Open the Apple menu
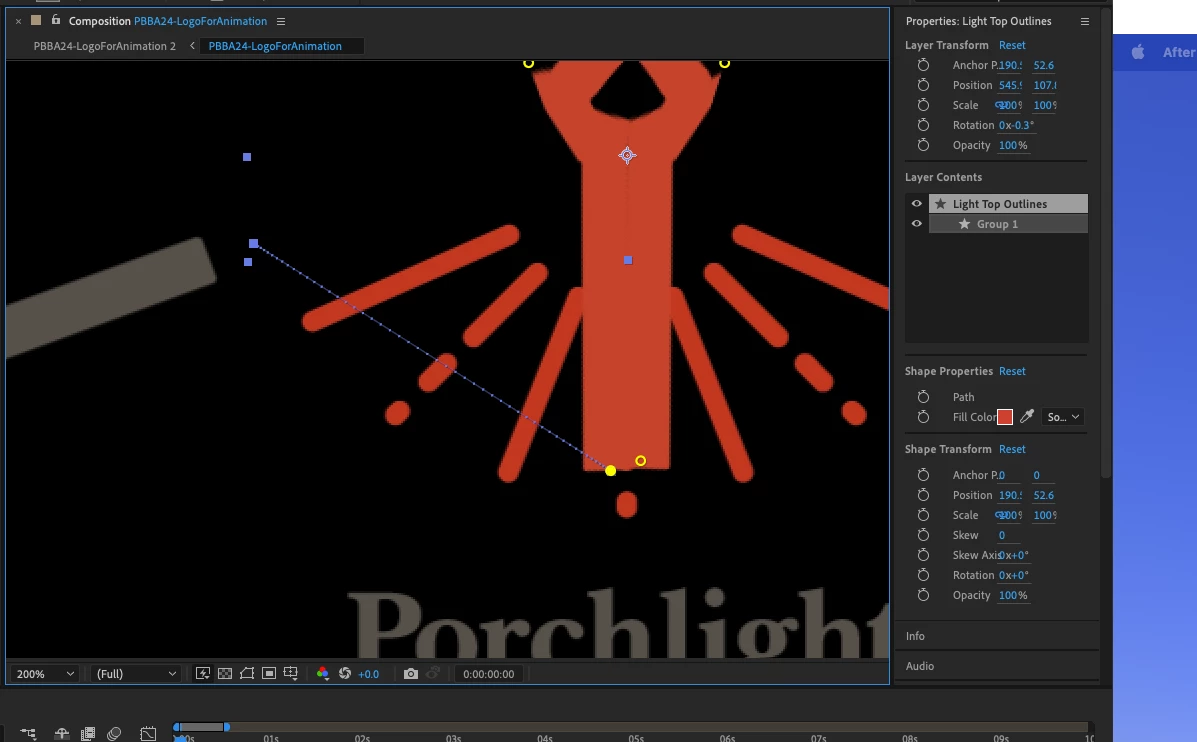Viewport: 1197px width, 742px height. tap(1137, 52)
